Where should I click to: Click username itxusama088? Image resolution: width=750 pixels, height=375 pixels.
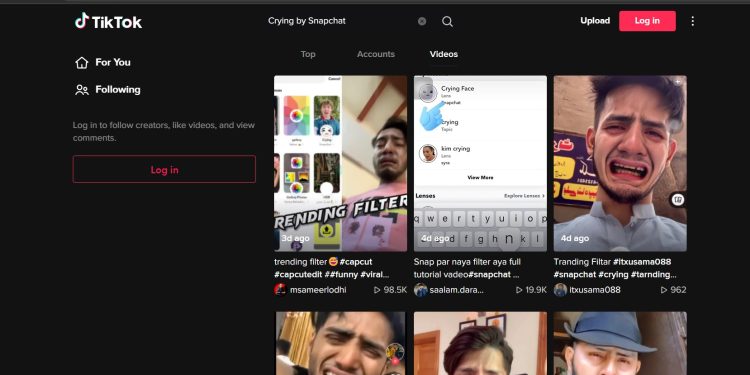[x=595, y=290]
